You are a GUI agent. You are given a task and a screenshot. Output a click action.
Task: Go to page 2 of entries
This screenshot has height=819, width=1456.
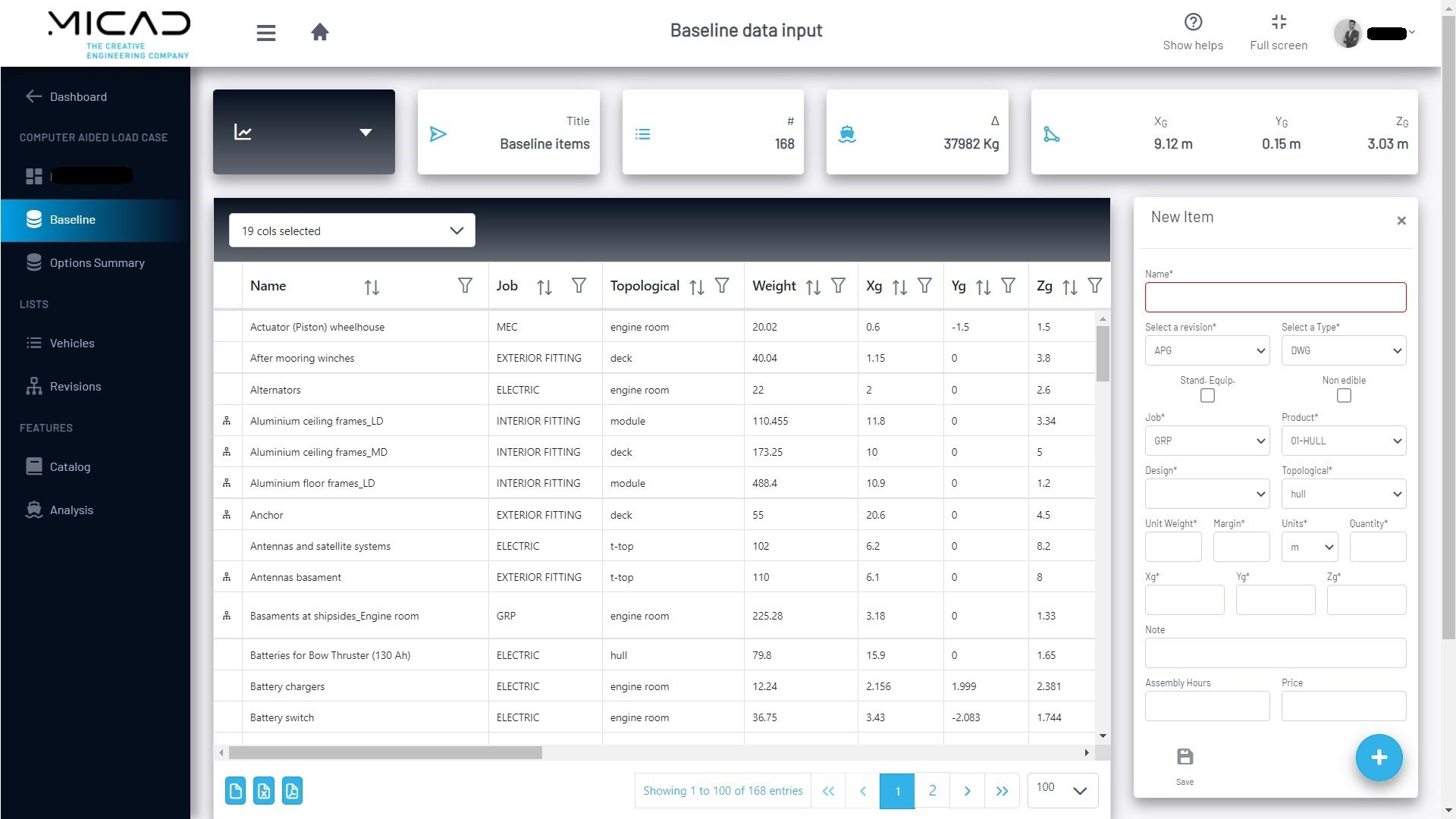(x=932, y=791)
